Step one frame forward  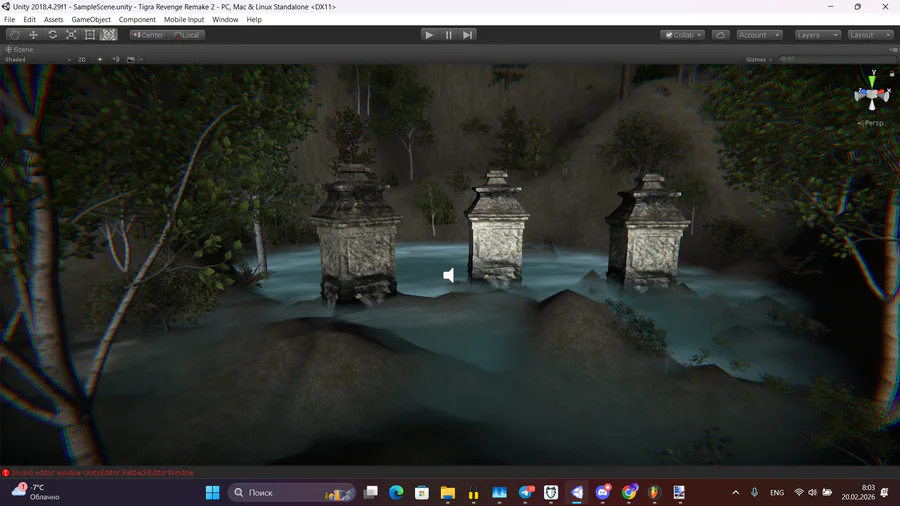click(467, 35)
